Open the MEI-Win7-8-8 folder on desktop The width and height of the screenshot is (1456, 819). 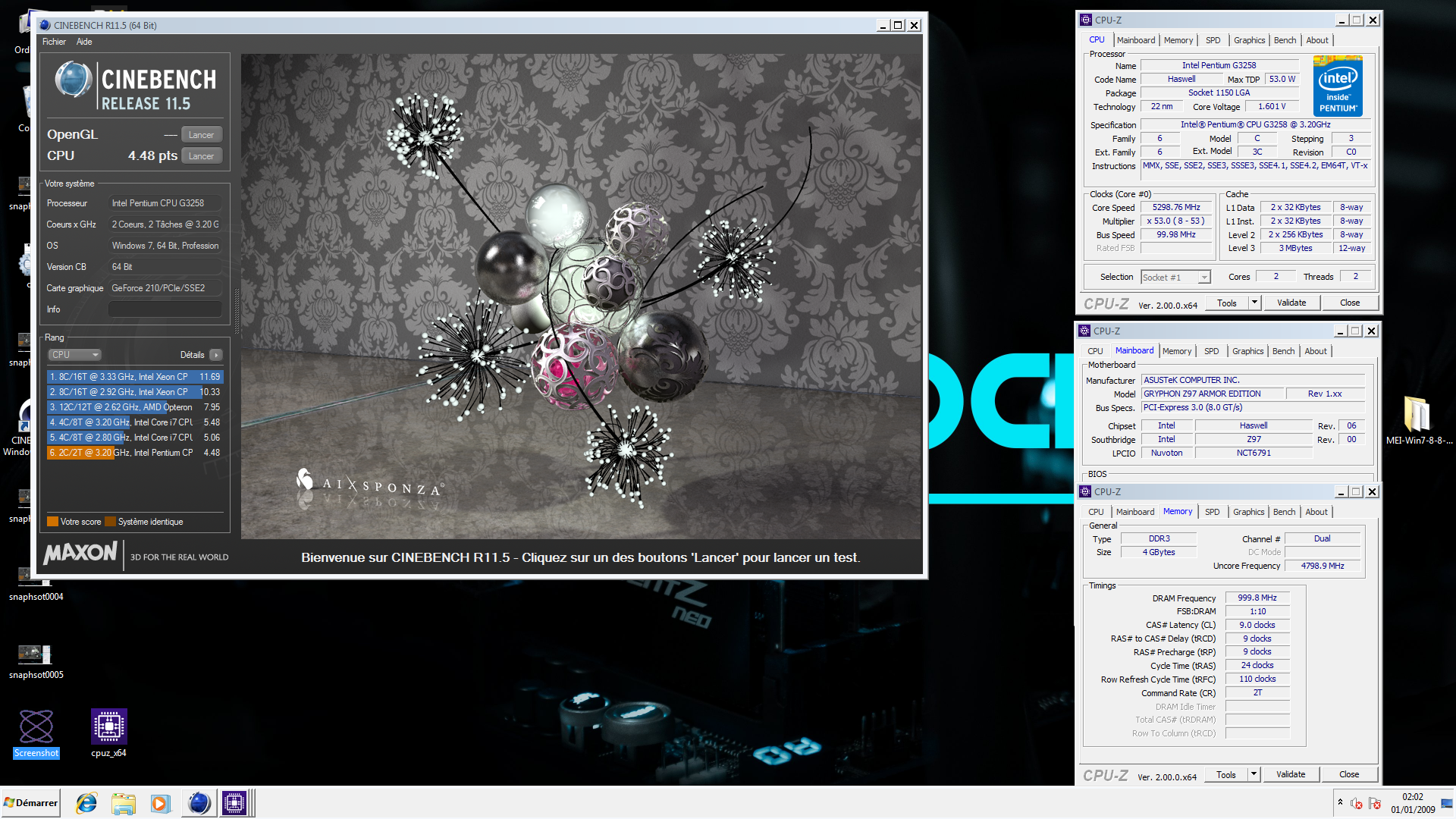[x=1419, y=419]
